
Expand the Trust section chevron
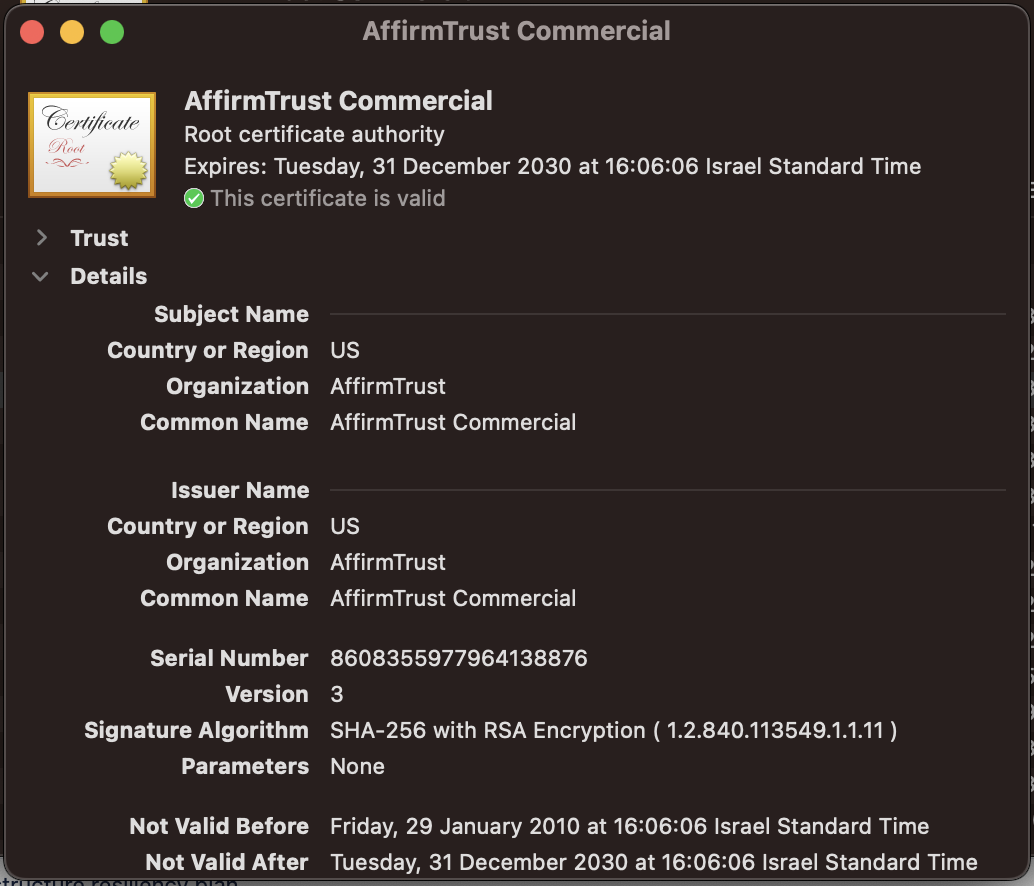pyautogui.click(x=42, y=238)
